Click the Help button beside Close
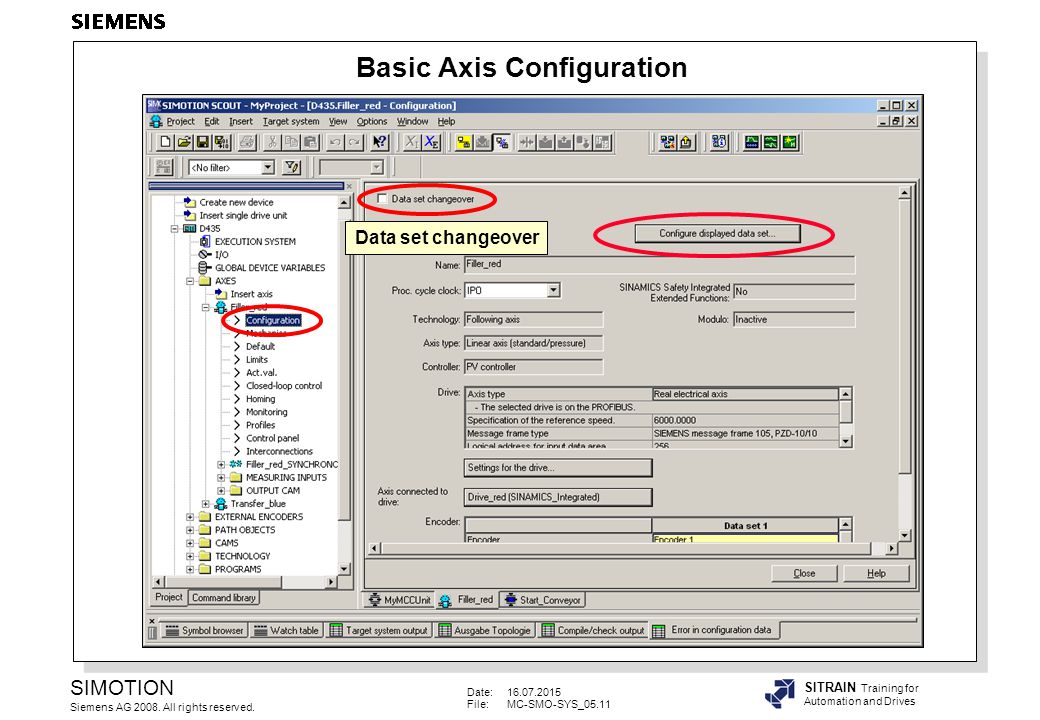 pyautogui.click(x=876, y=573)
